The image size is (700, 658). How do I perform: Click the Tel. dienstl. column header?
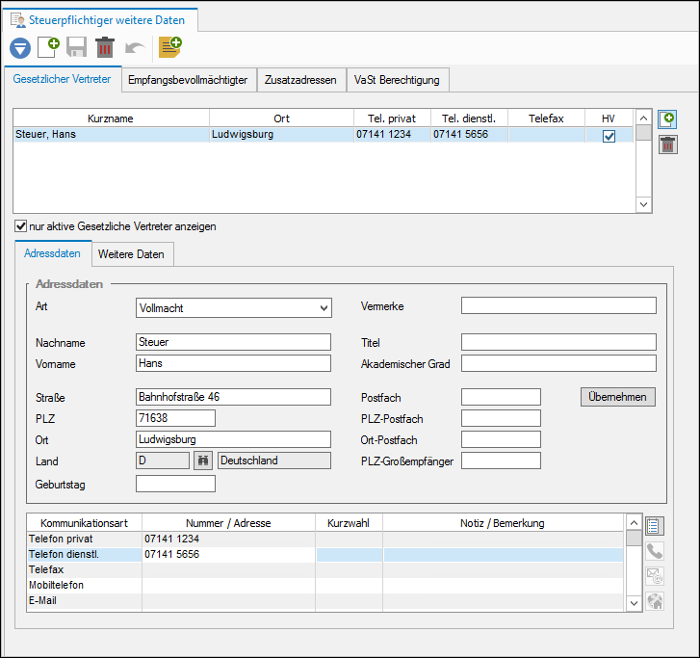pyautogui.click(x=469, y=118)
